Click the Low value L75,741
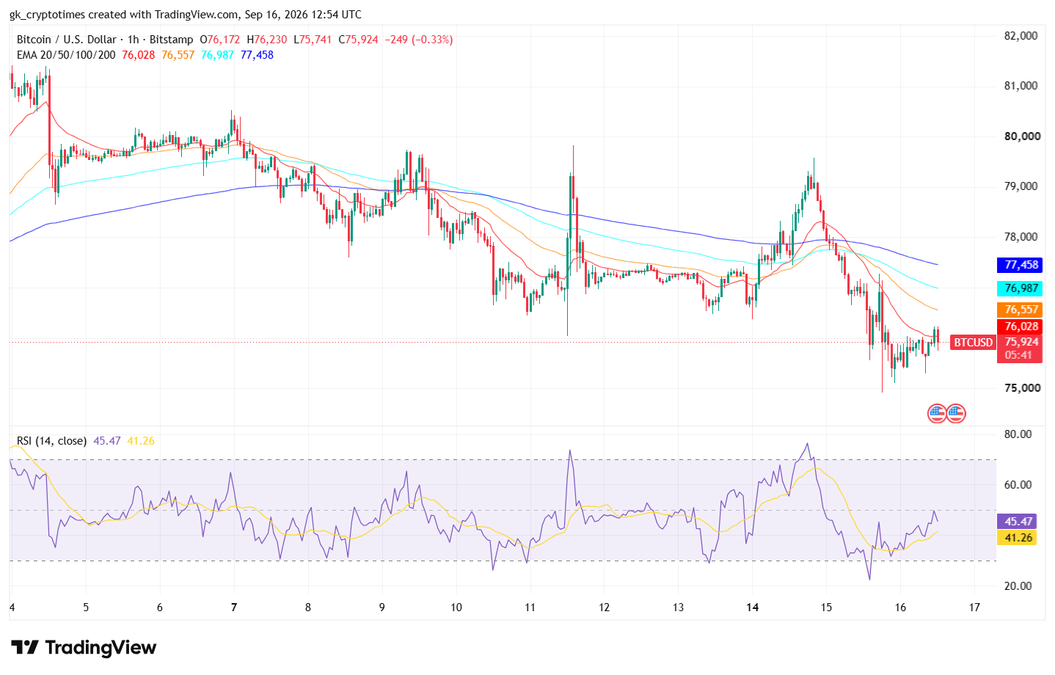The image size is (1055, 675). [312, 40]
